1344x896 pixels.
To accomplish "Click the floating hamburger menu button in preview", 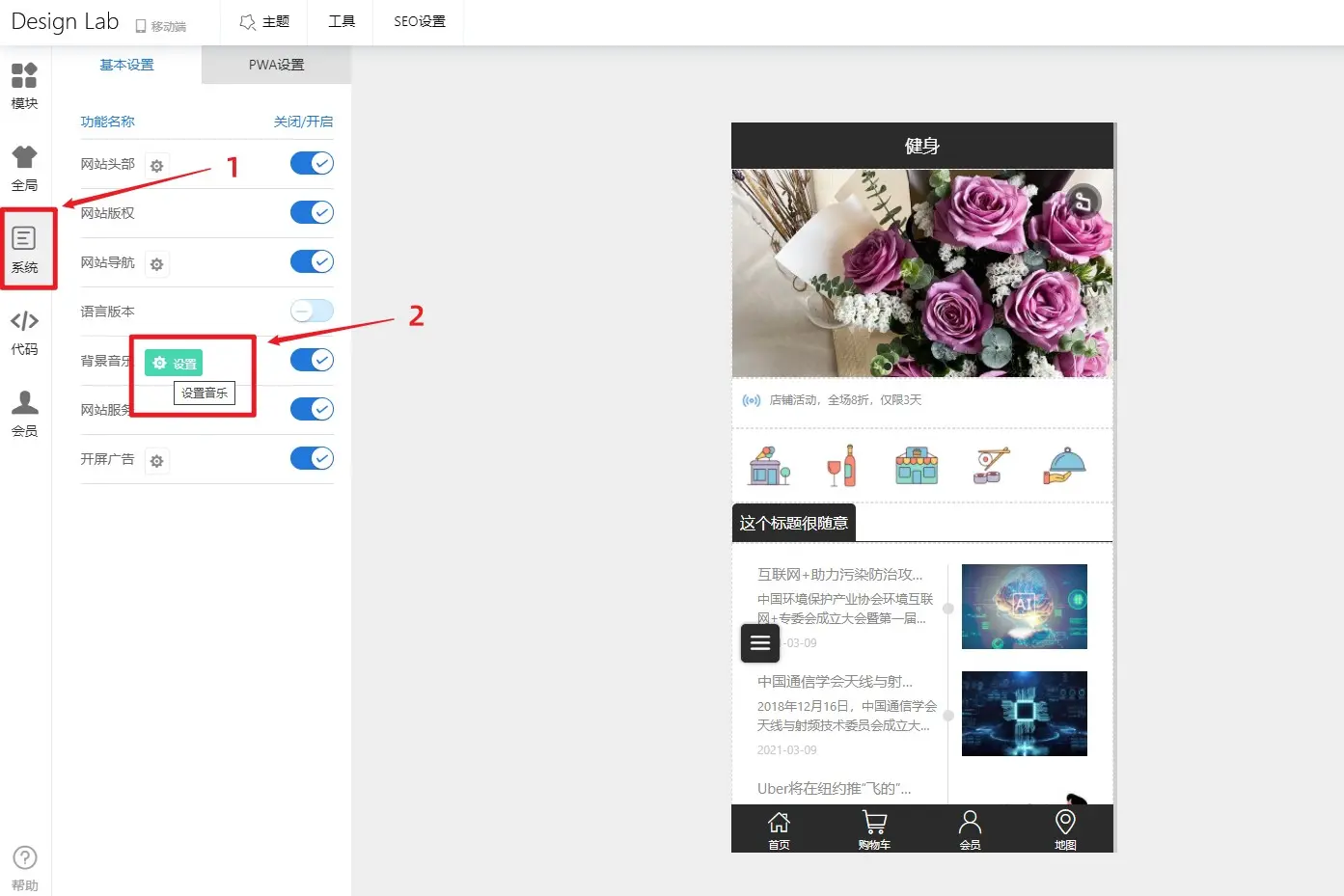I will [x=759, y=642].
